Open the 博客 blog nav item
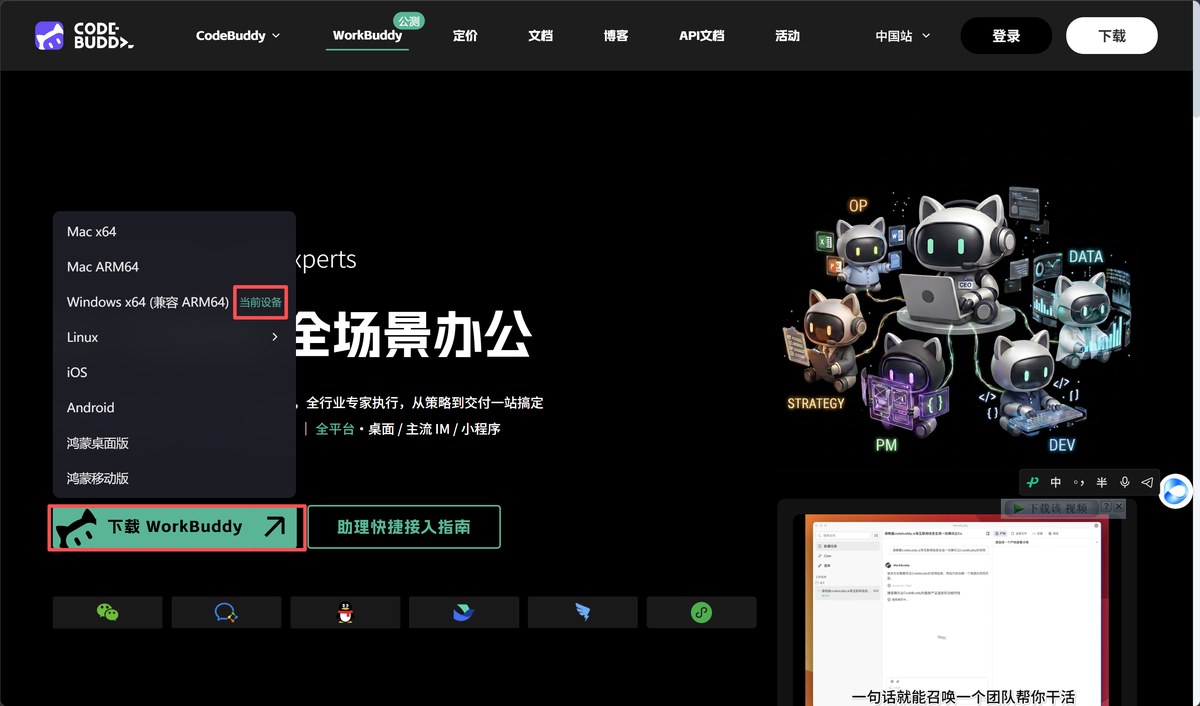 (x=616, y=35)
